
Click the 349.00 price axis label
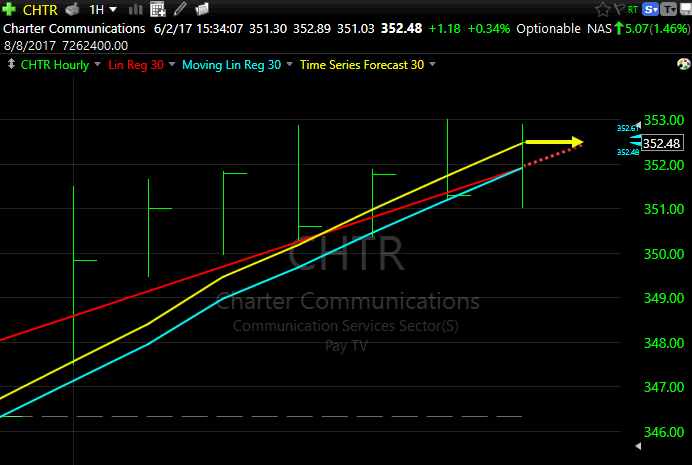pos(664,298)
